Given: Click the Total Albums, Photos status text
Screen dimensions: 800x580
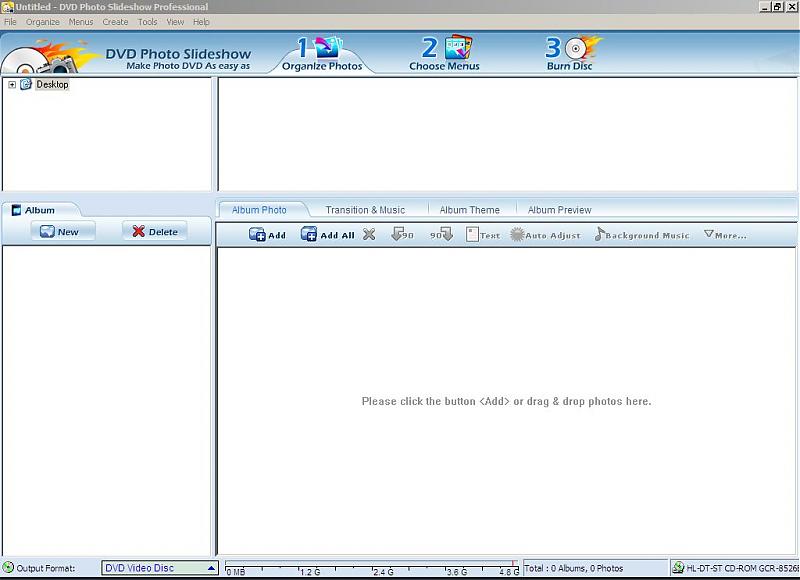Looking at the screenshot, I should (573, 568).
